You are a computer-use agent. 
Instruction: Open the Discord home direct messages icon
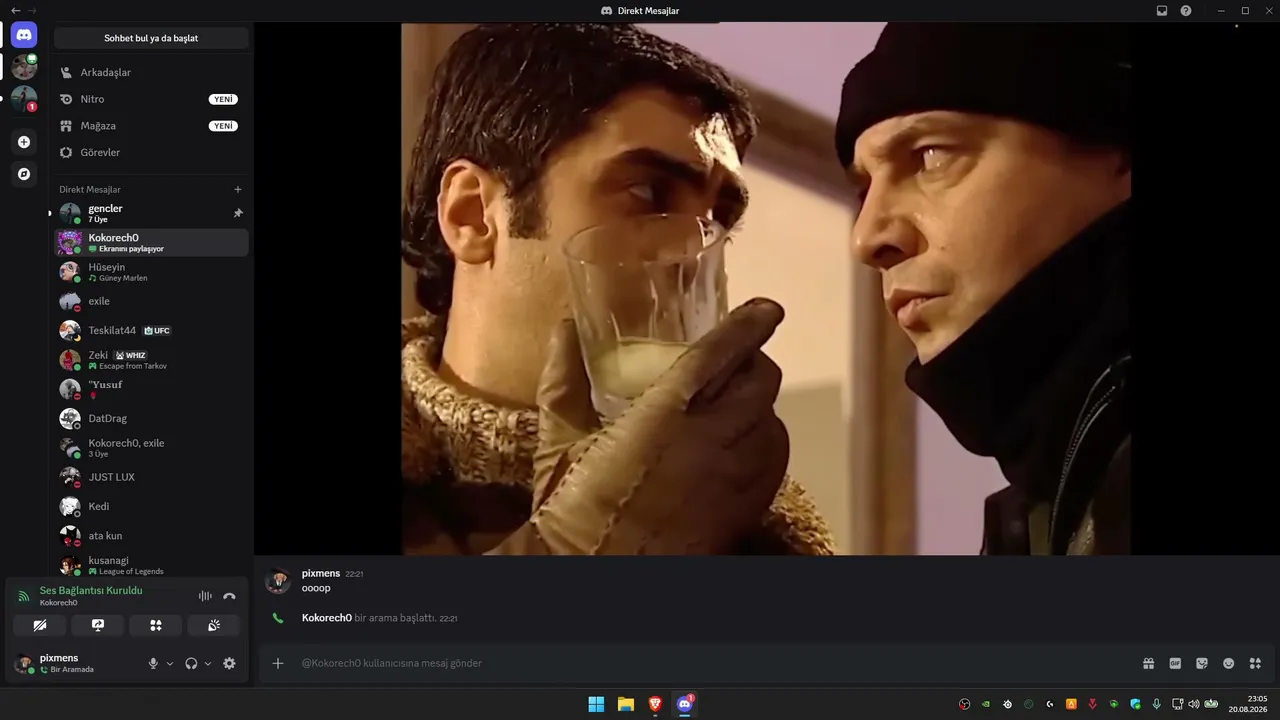click(24, 35)
